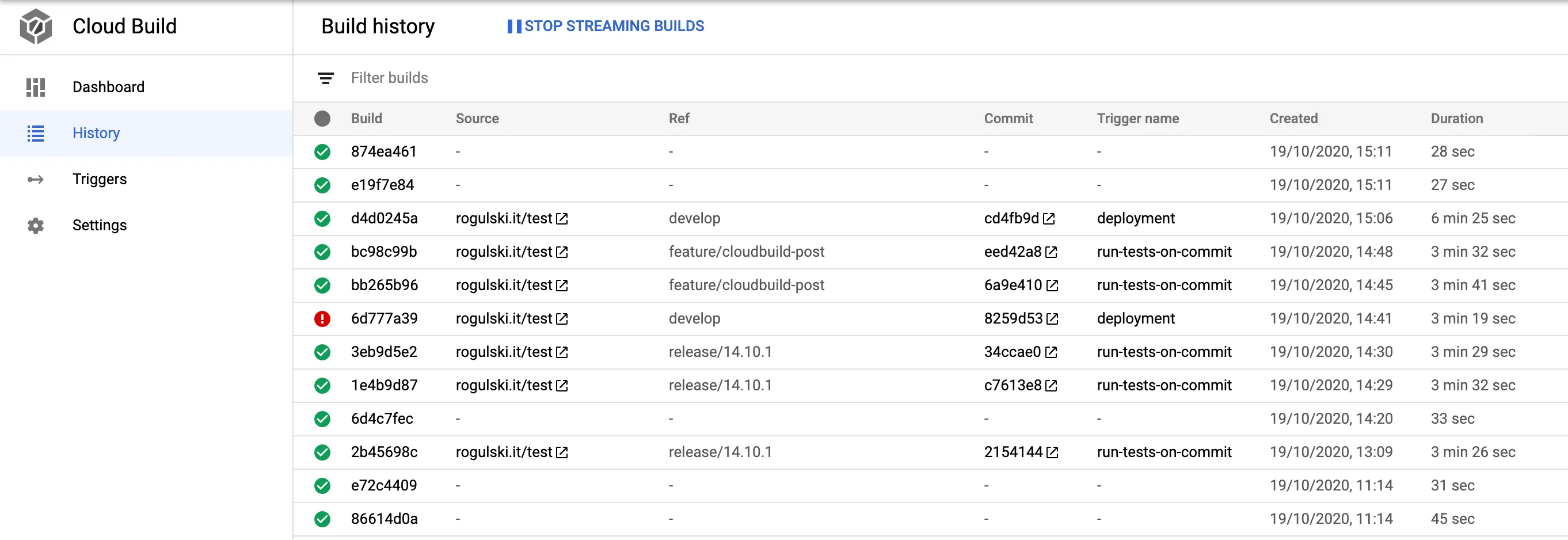The width and height of the screenshot is (1568, 540).
Task: Click the Created column header
Action: click(1293, 119)
